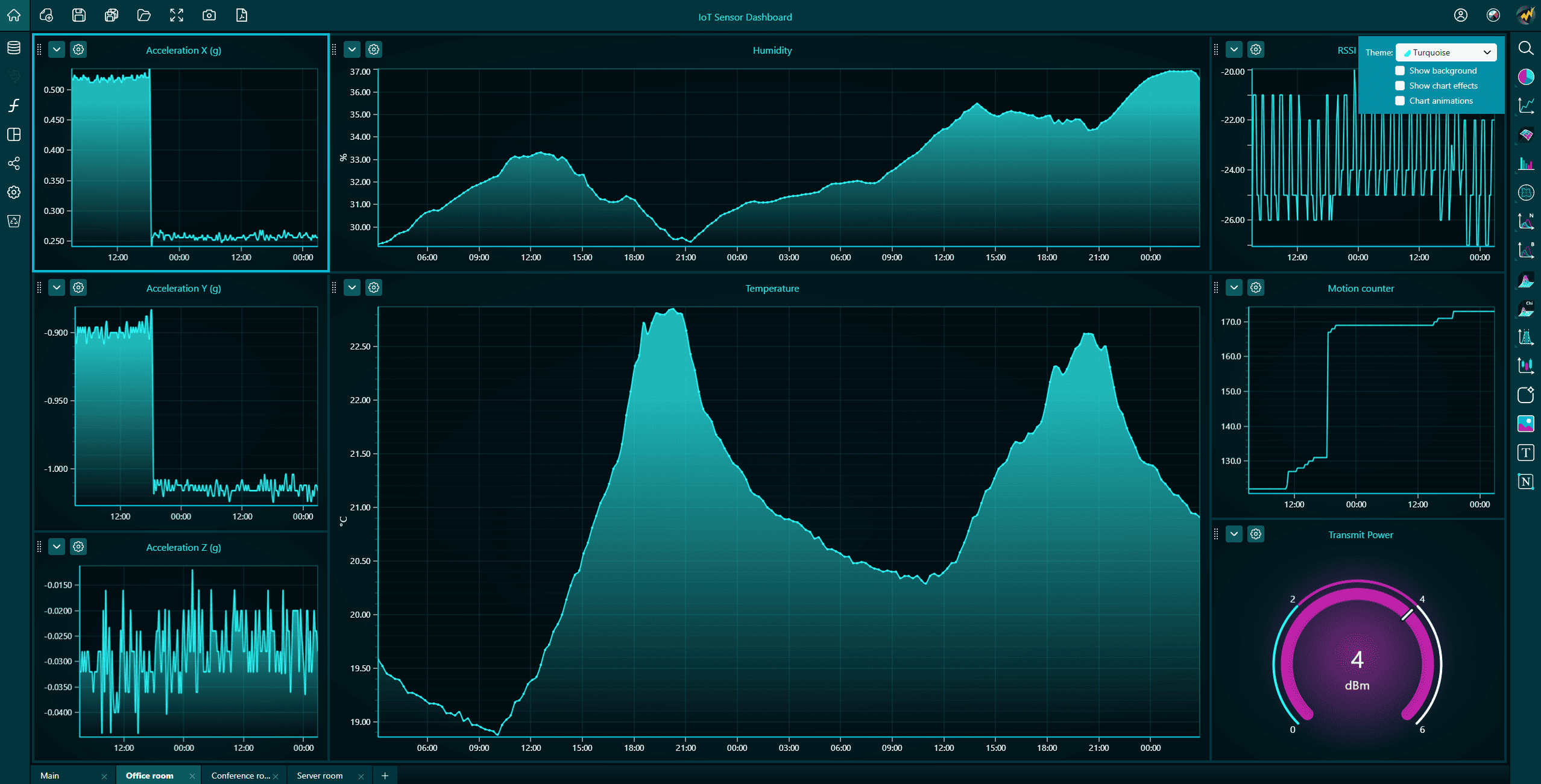1541x784 pixels.
Task: Click the share icon in sidebar
Action: click(14, 163)
